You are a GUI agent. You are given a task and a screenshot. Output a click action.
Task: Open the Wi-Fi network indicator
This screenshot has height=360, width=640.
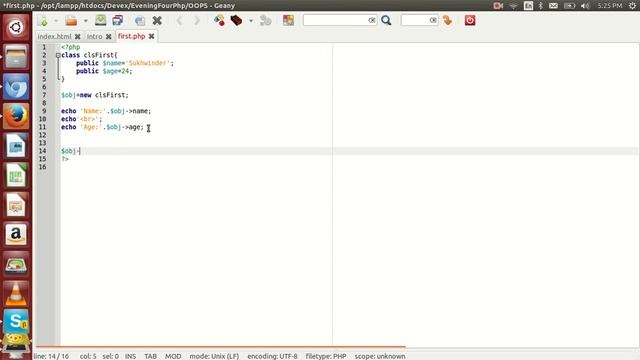coord(513,6)
